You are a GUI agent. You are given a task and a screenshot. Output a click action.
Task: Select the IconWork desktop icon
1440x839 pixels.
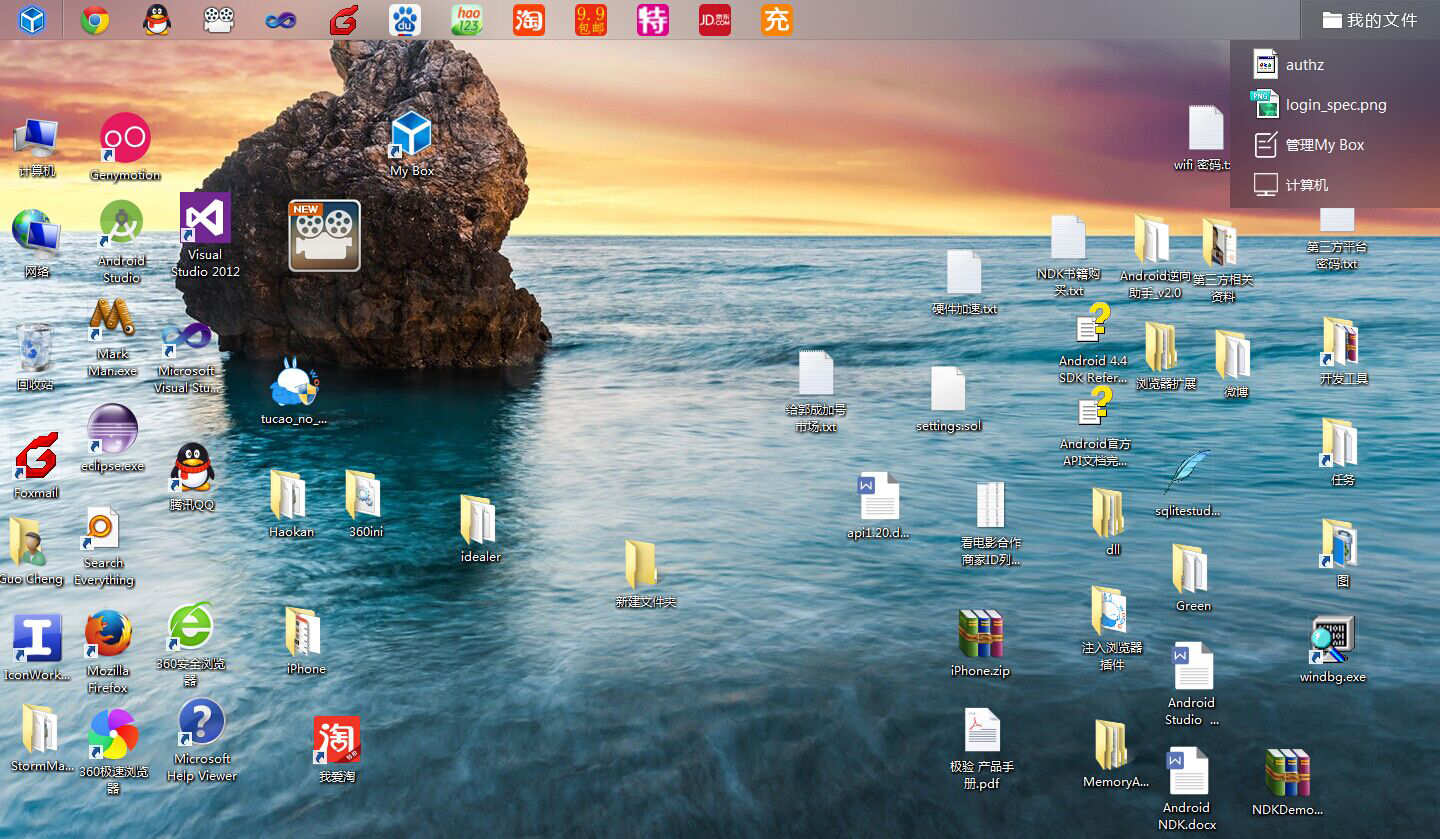coord(37,647)
